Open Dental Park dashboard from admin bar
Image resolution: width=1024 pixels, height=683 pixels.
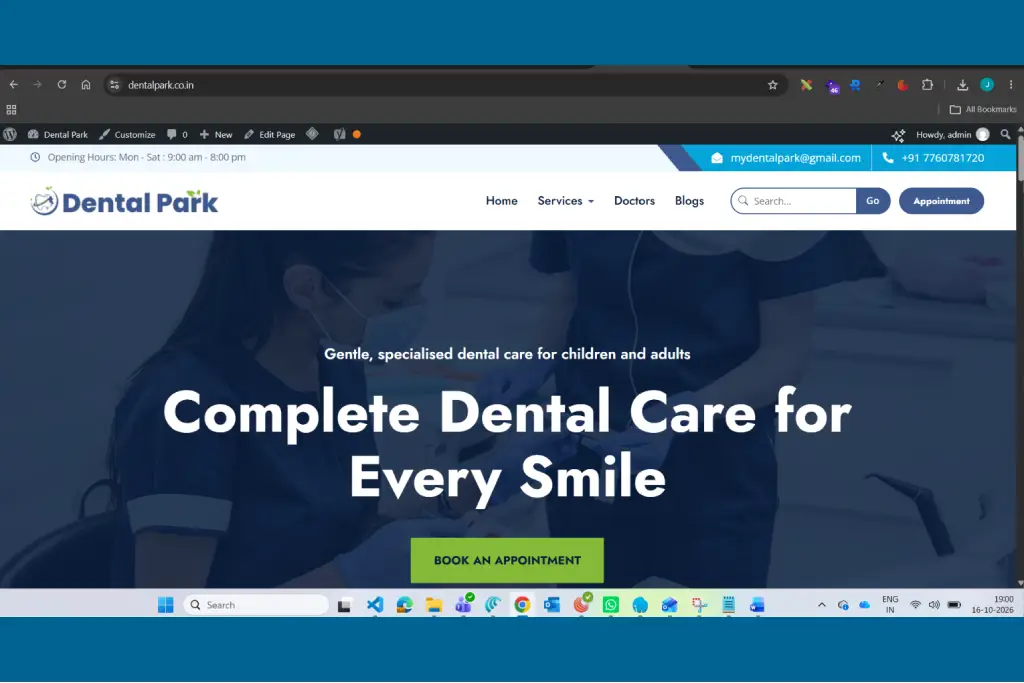57,135
